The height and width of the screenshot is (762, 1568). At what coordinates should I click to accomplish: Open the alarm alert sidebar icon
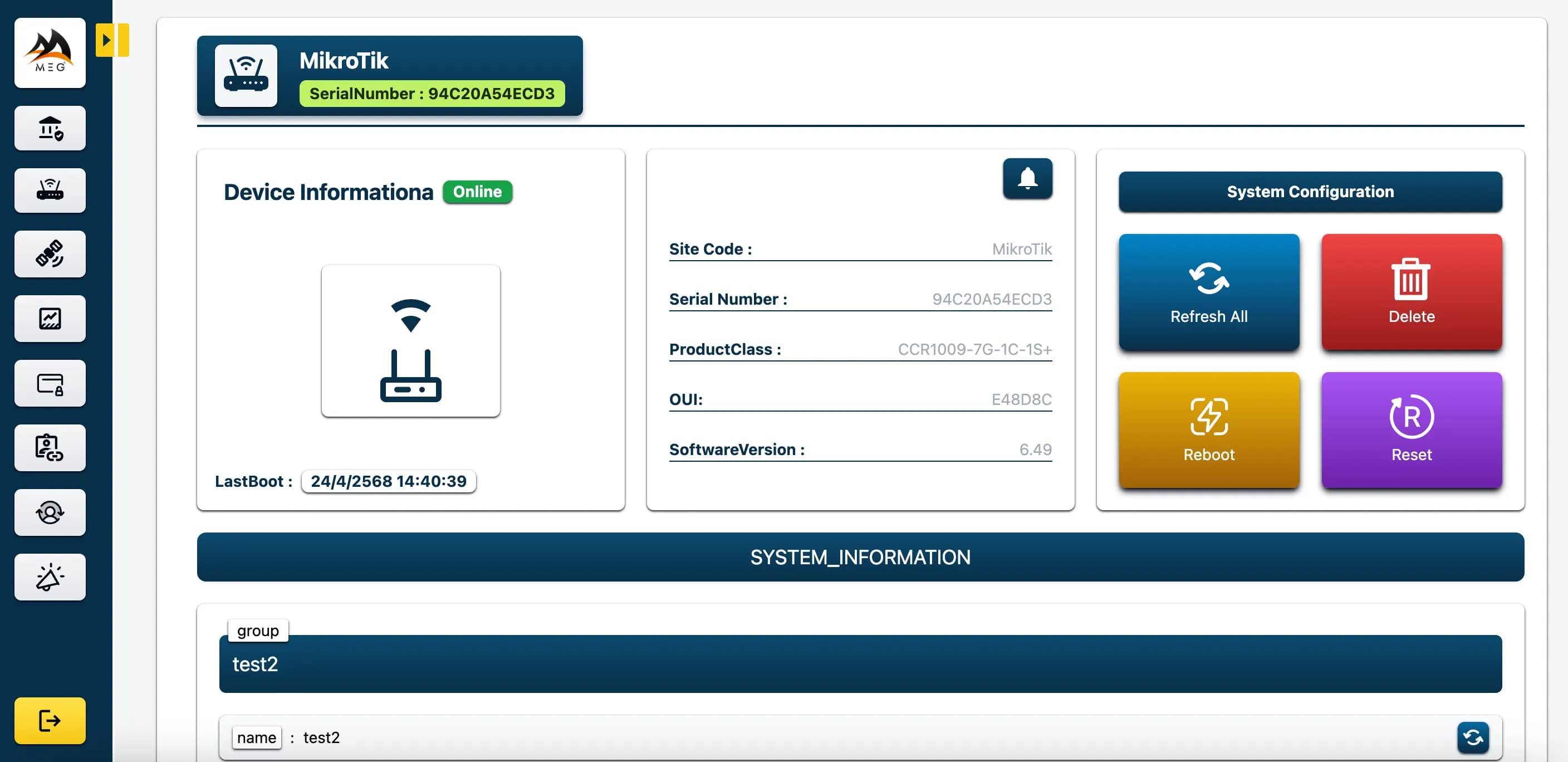pos(50,577)
